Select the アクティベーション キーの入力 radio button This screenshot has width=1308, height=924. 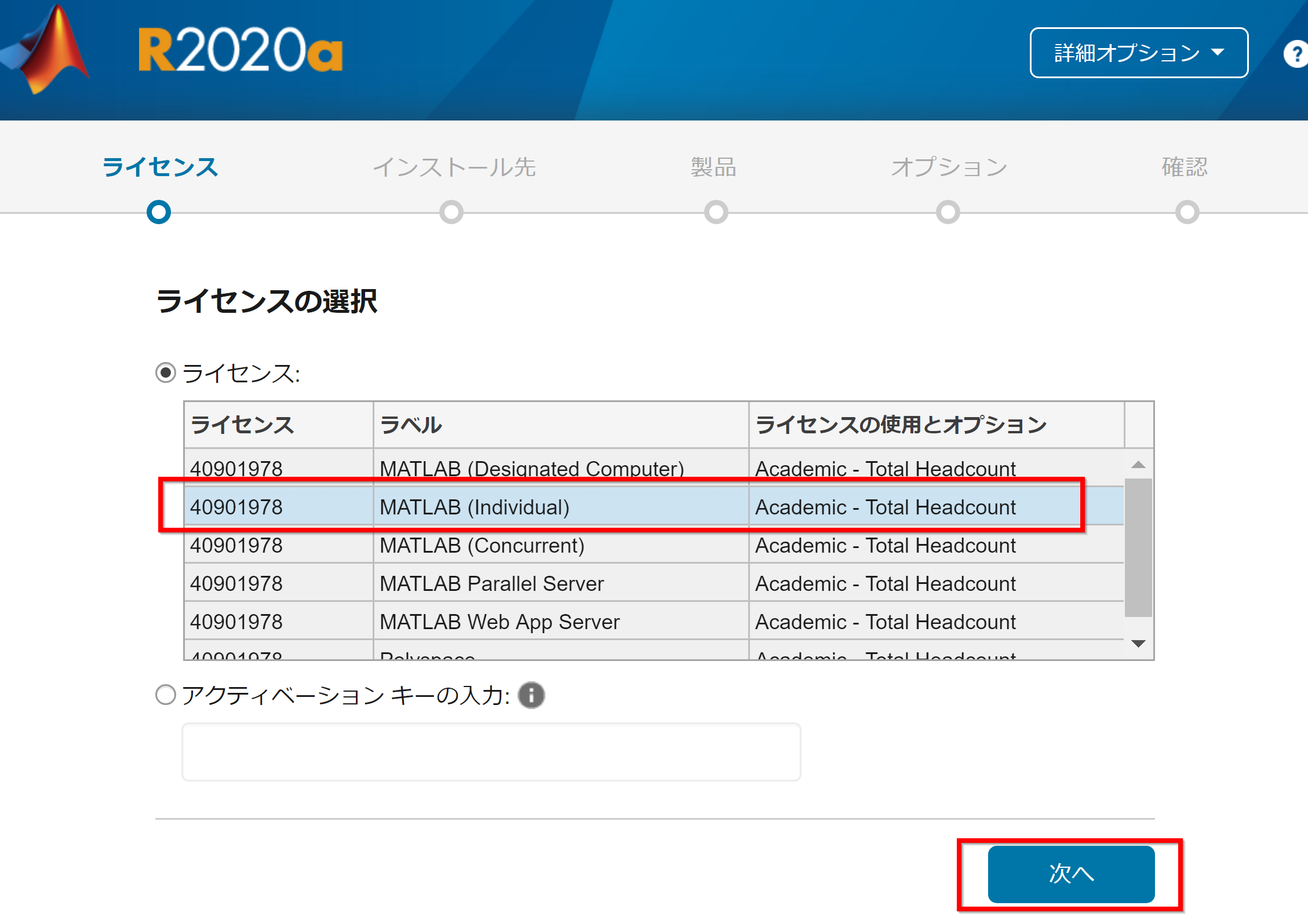[166, 694]
